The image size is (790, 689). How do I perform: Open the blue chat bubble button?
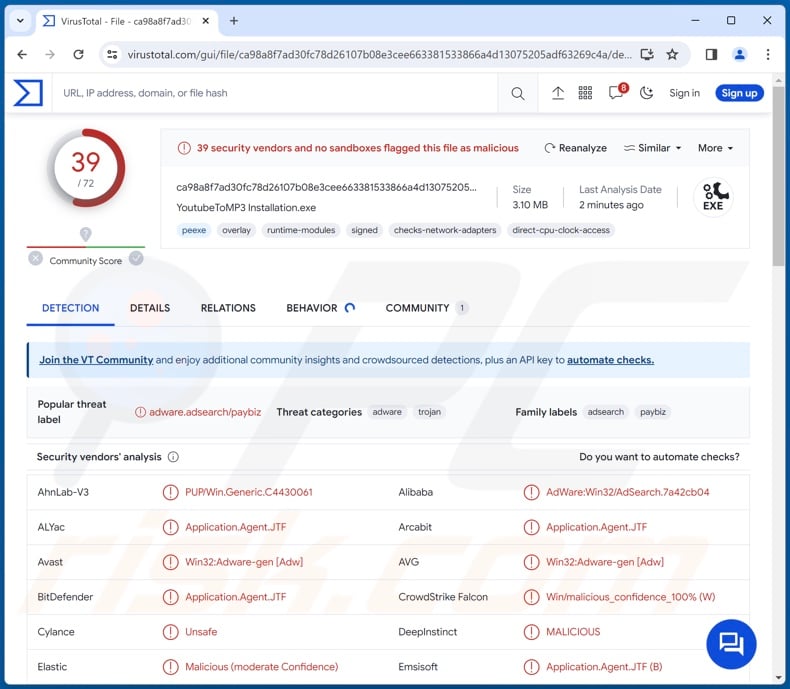tap(731, 644)
